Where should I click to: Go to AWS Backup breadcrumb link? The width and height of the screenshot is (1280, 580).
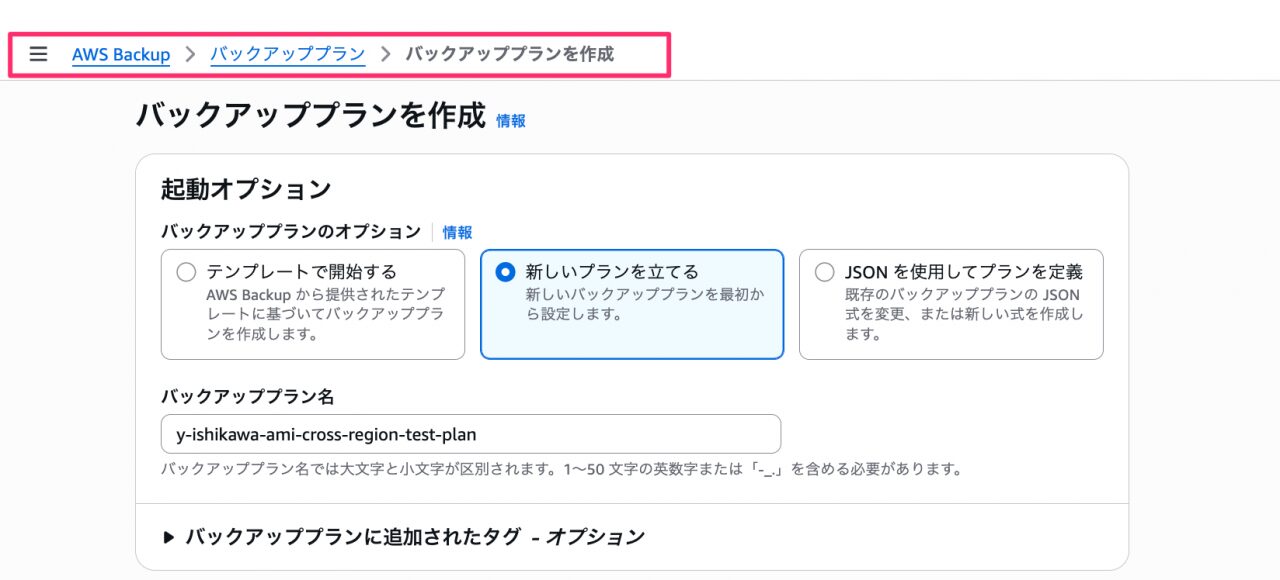(121, 54)
